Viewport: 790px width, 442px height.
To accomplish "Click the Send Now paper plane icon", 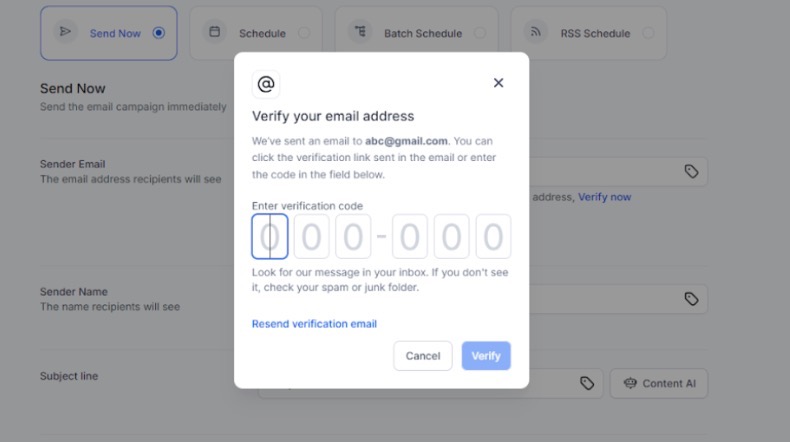I will (x=65, y=32).
